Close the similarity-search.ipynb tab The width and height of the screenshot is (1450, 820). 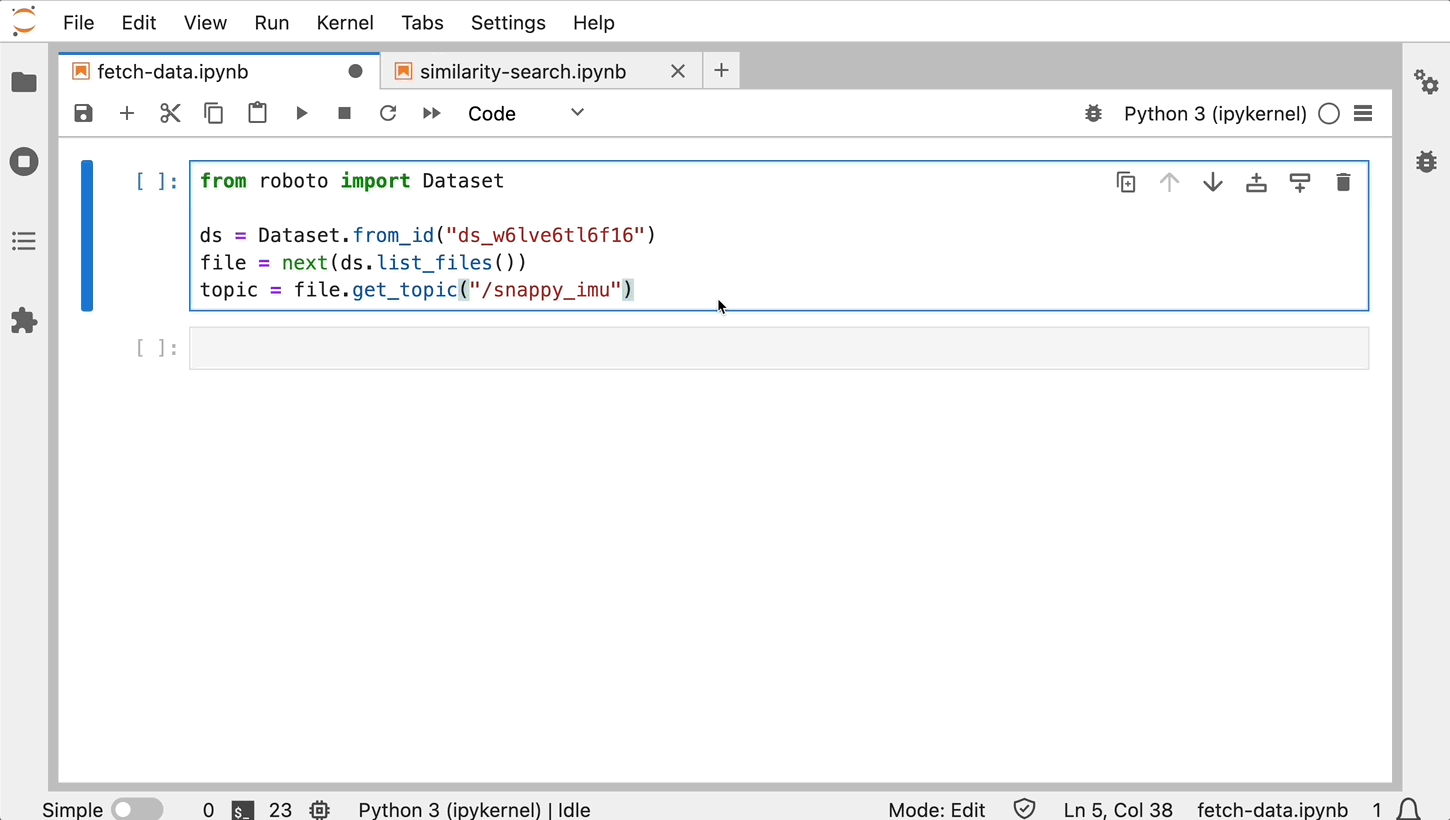677,71
